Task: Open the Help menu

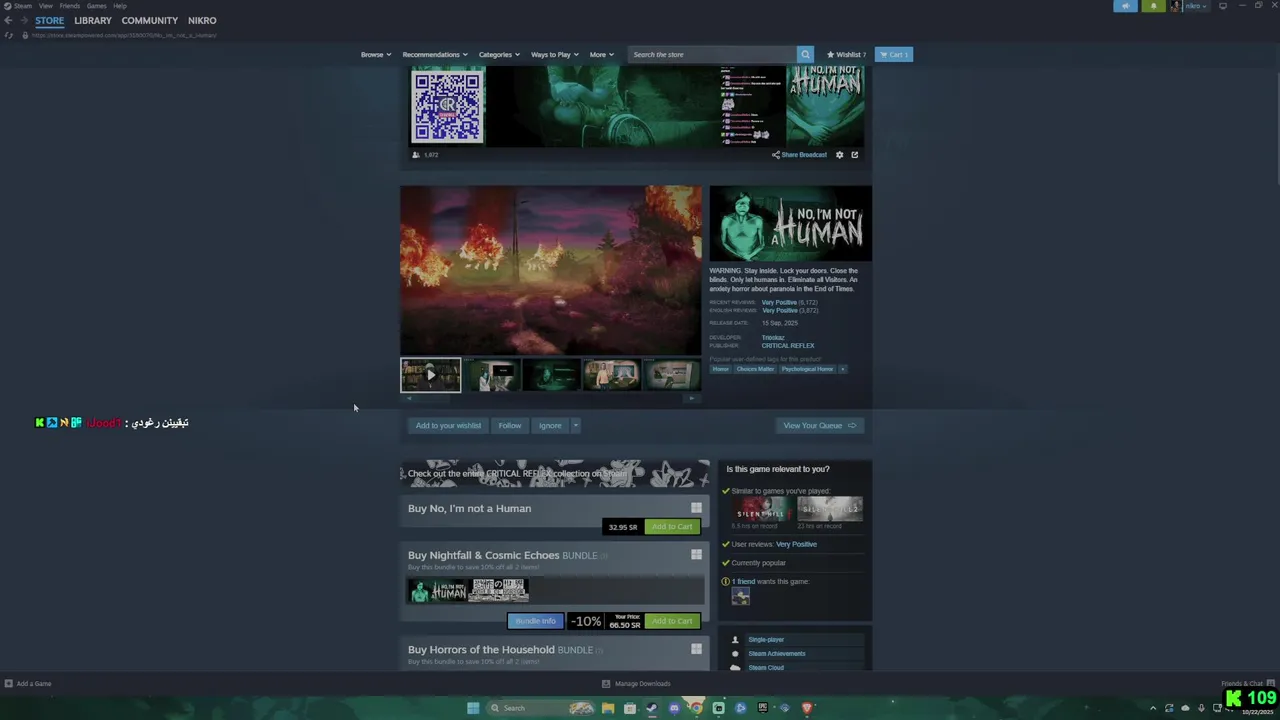Action: 120,6
